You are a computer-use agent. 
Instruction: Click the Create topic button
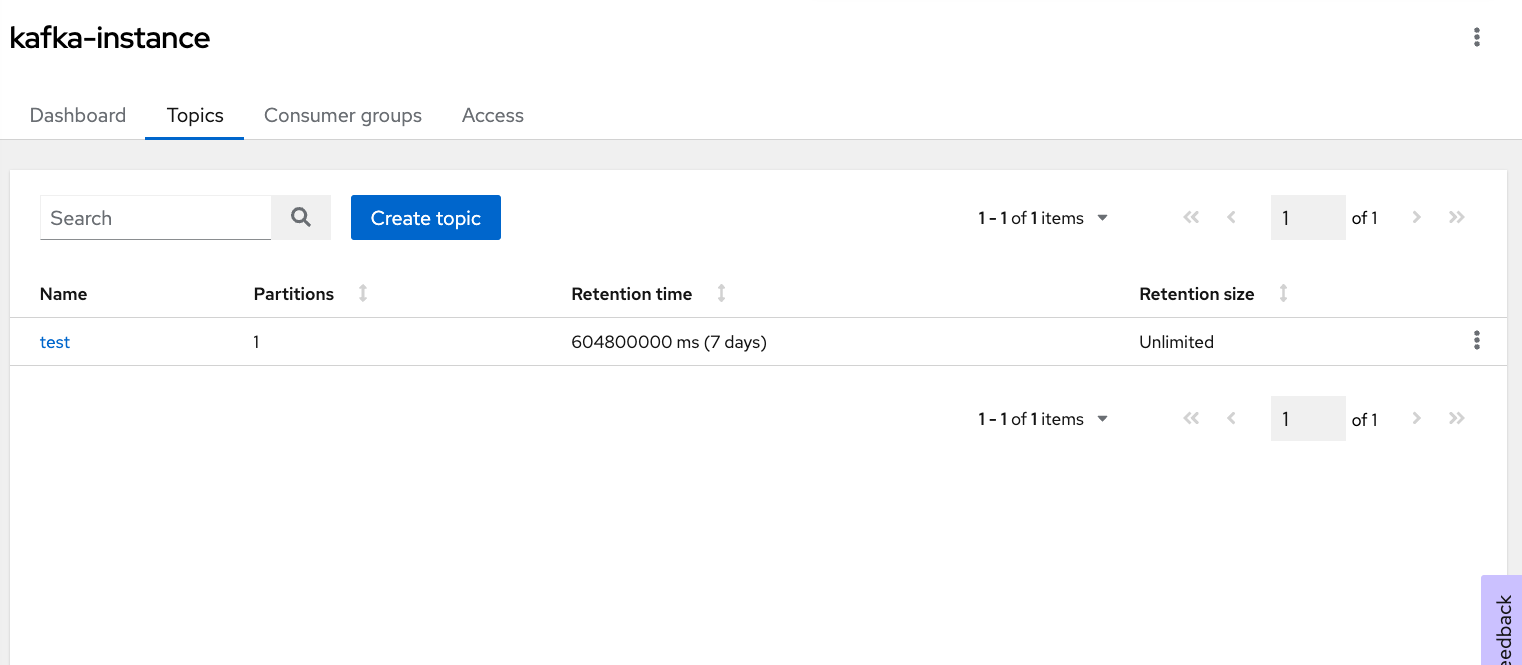click(425, 218)
